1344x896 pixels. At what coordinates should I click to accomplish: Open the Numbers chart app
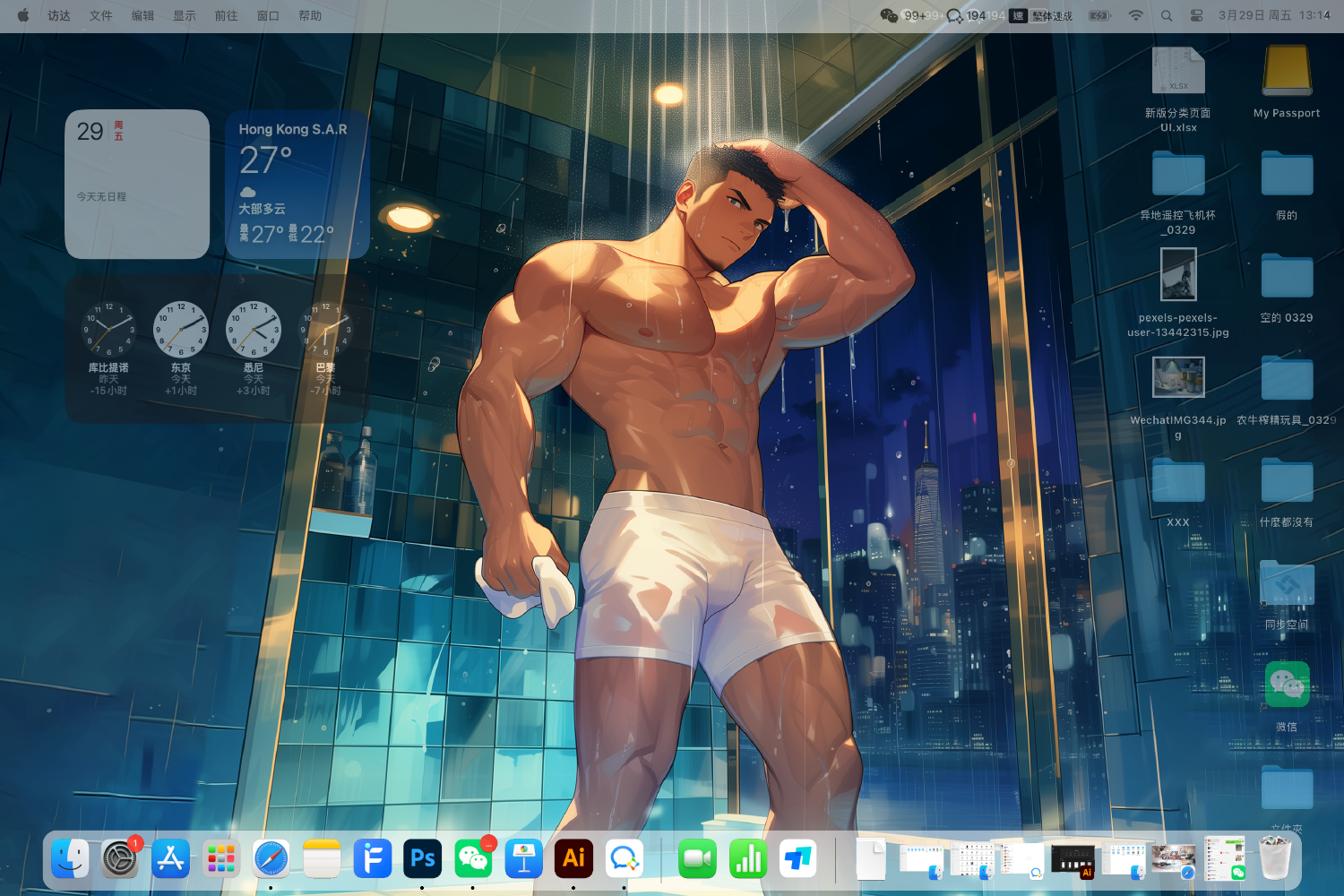click(747, 859)
